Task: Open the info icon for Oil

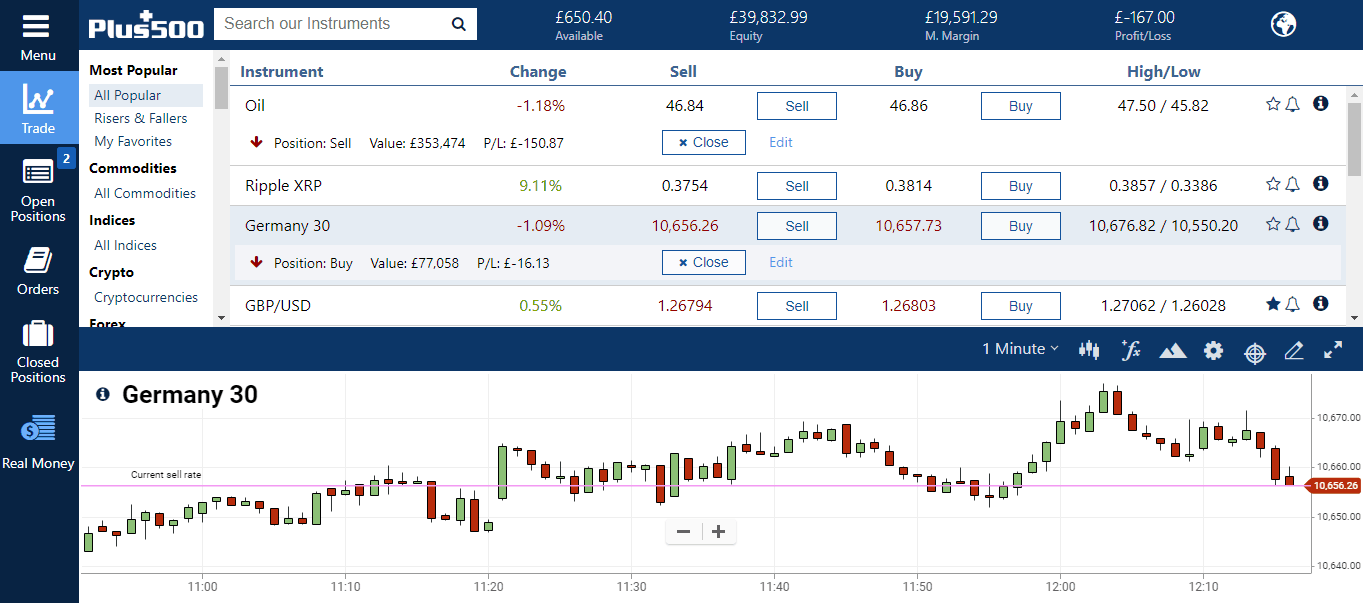Action: pyautogui.click(x=1320, y=103)
